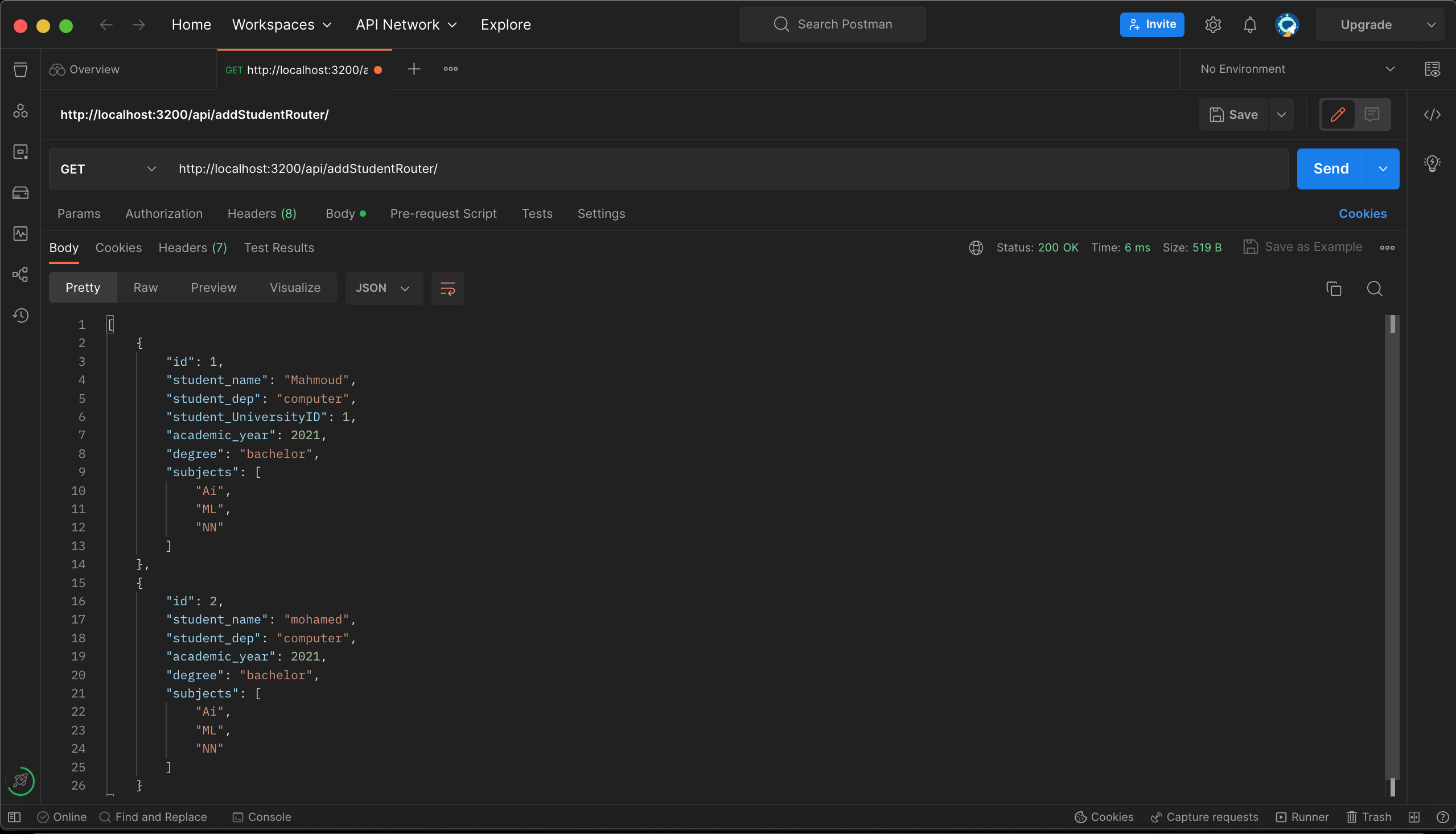Click the Save button
1456x834 pixels.
1233,114
